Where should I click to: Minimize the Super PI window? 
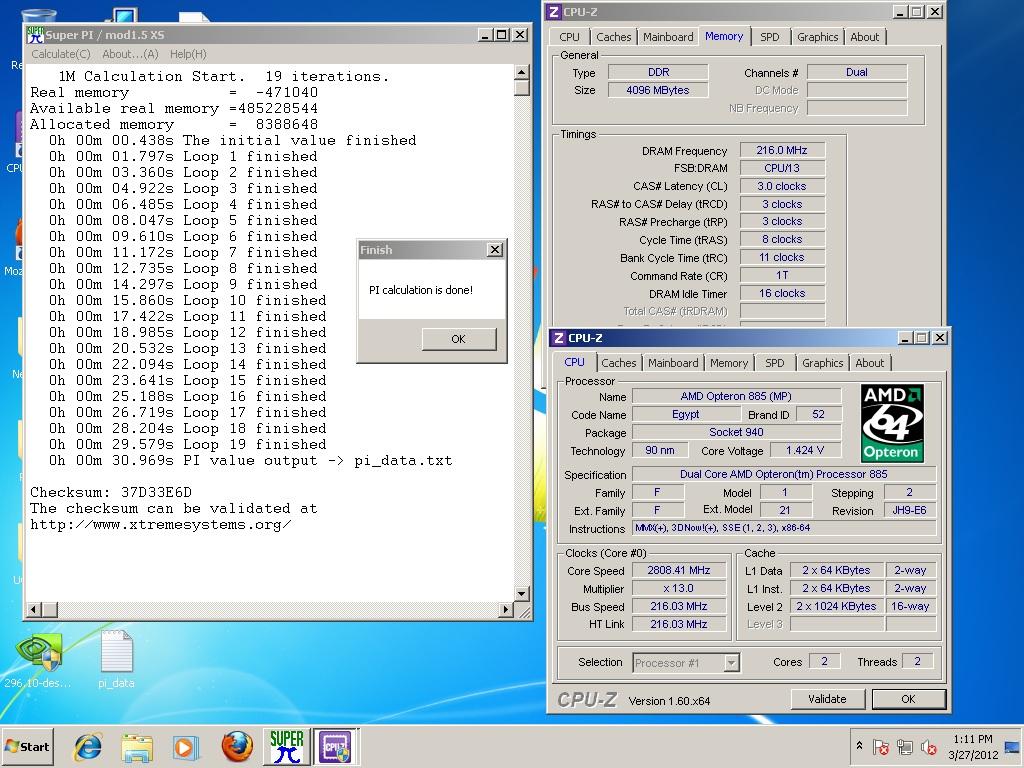coord(485,35)
